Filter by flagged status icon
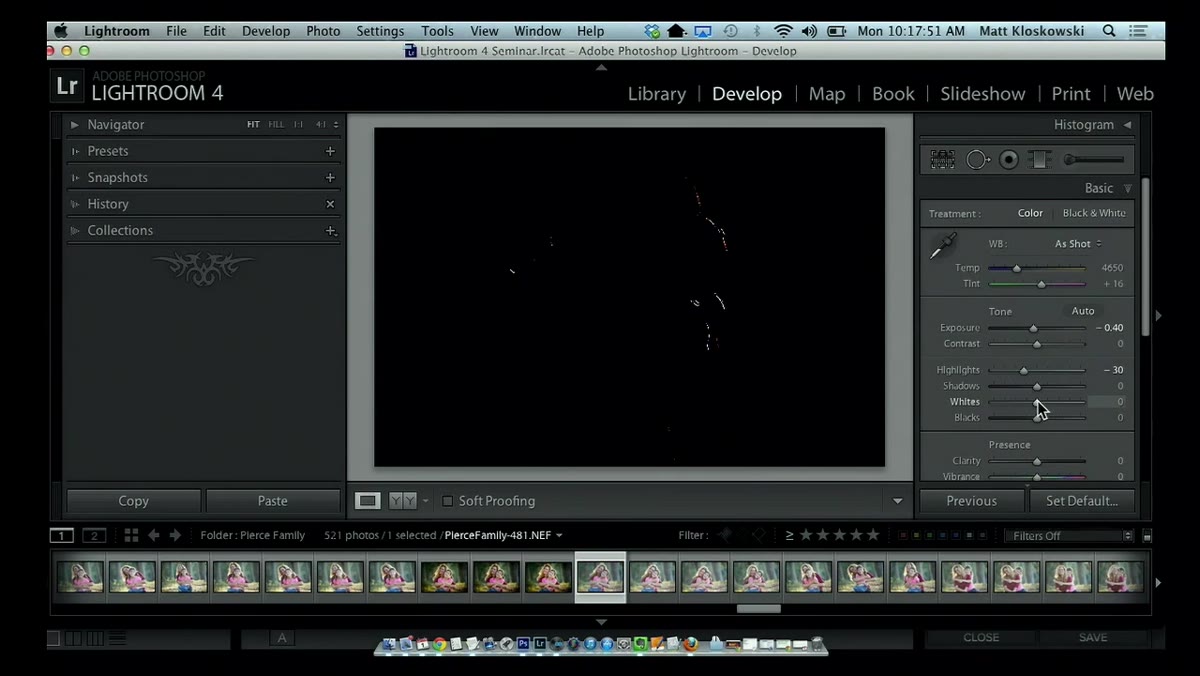 (725, 535)
